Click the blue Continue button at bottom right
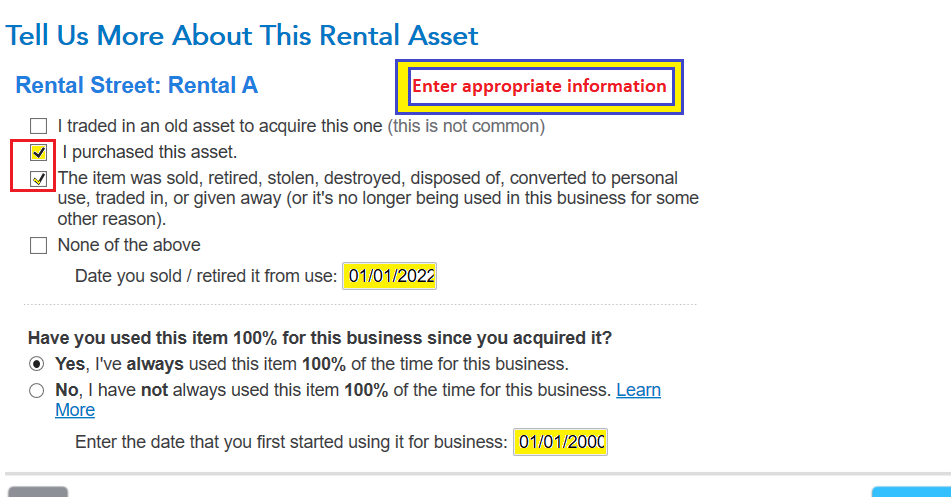 coord(911,492)
